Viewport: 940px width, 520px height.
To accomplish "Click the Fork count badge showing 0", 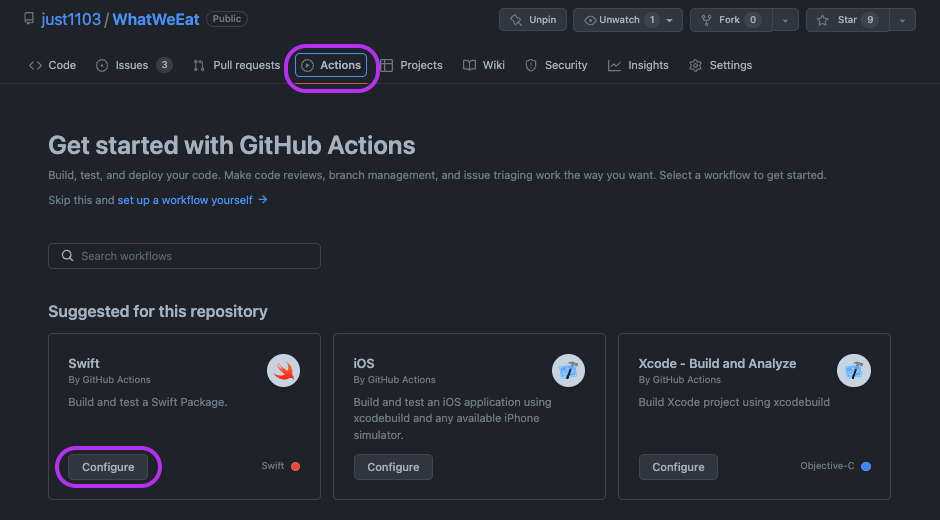I will pos(753,20).
